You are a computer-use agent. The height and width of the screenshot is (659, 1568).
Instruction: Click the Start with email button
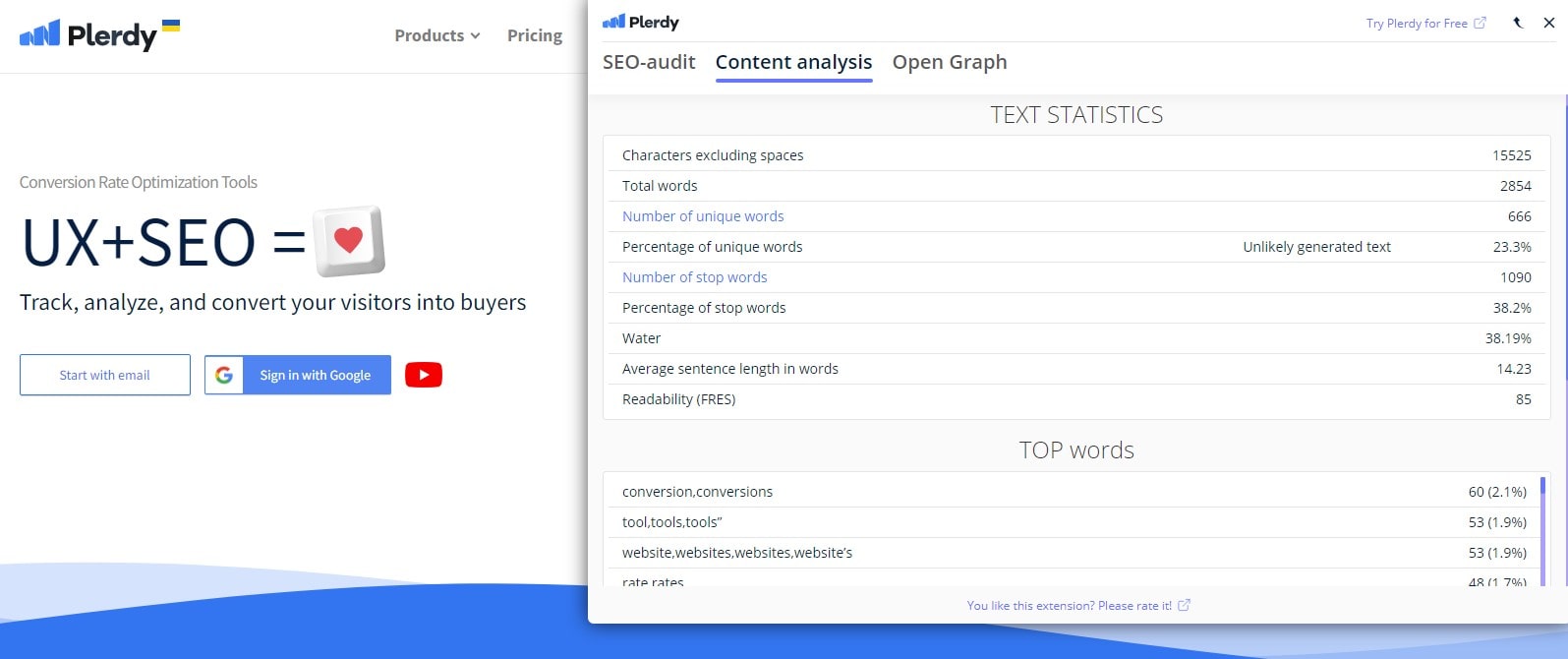tap(105, 375)
